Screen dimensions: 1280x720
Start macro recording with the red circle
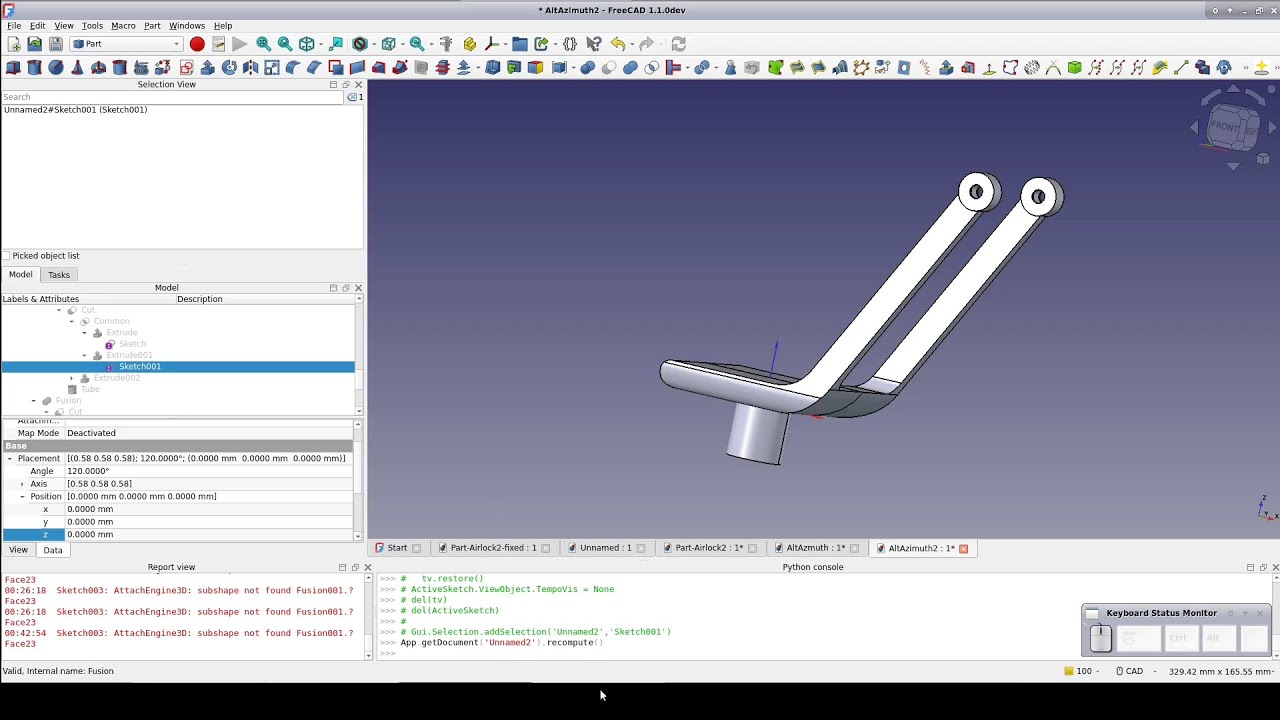click(197, 44)
